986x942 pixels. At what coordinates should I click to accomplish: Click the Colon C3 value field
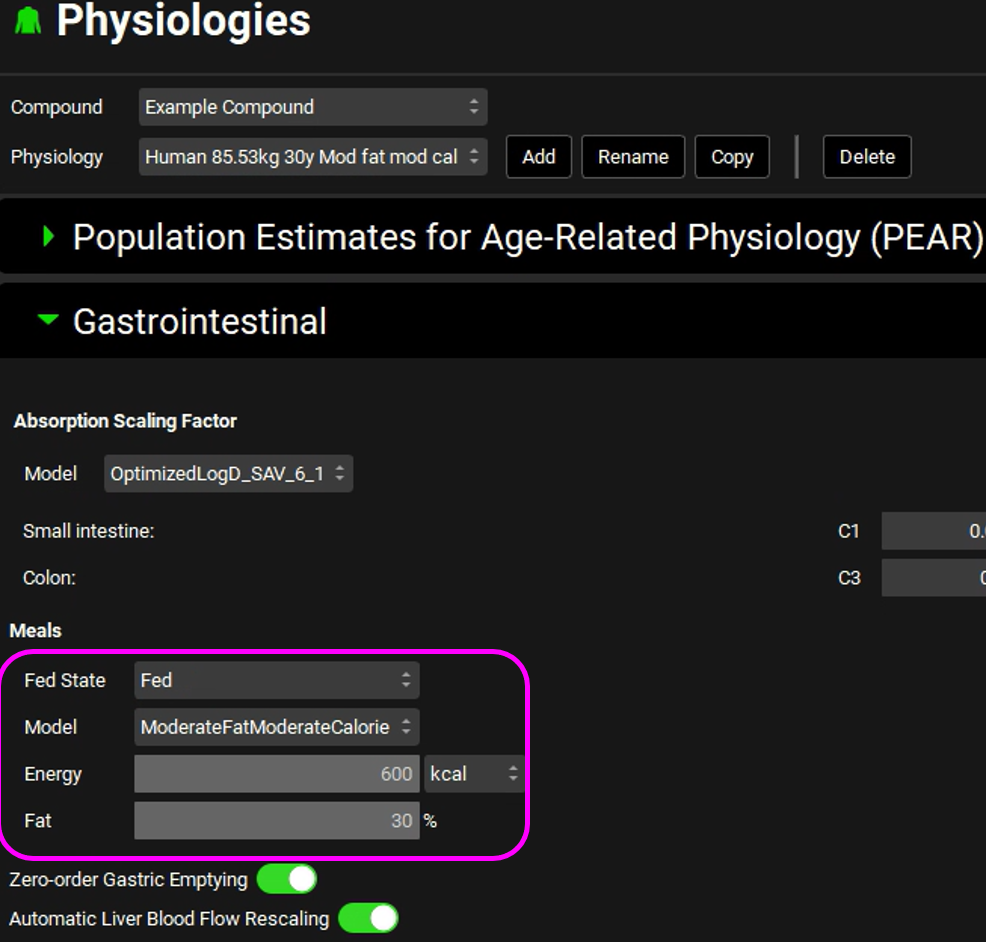click(x=932, y=578)
